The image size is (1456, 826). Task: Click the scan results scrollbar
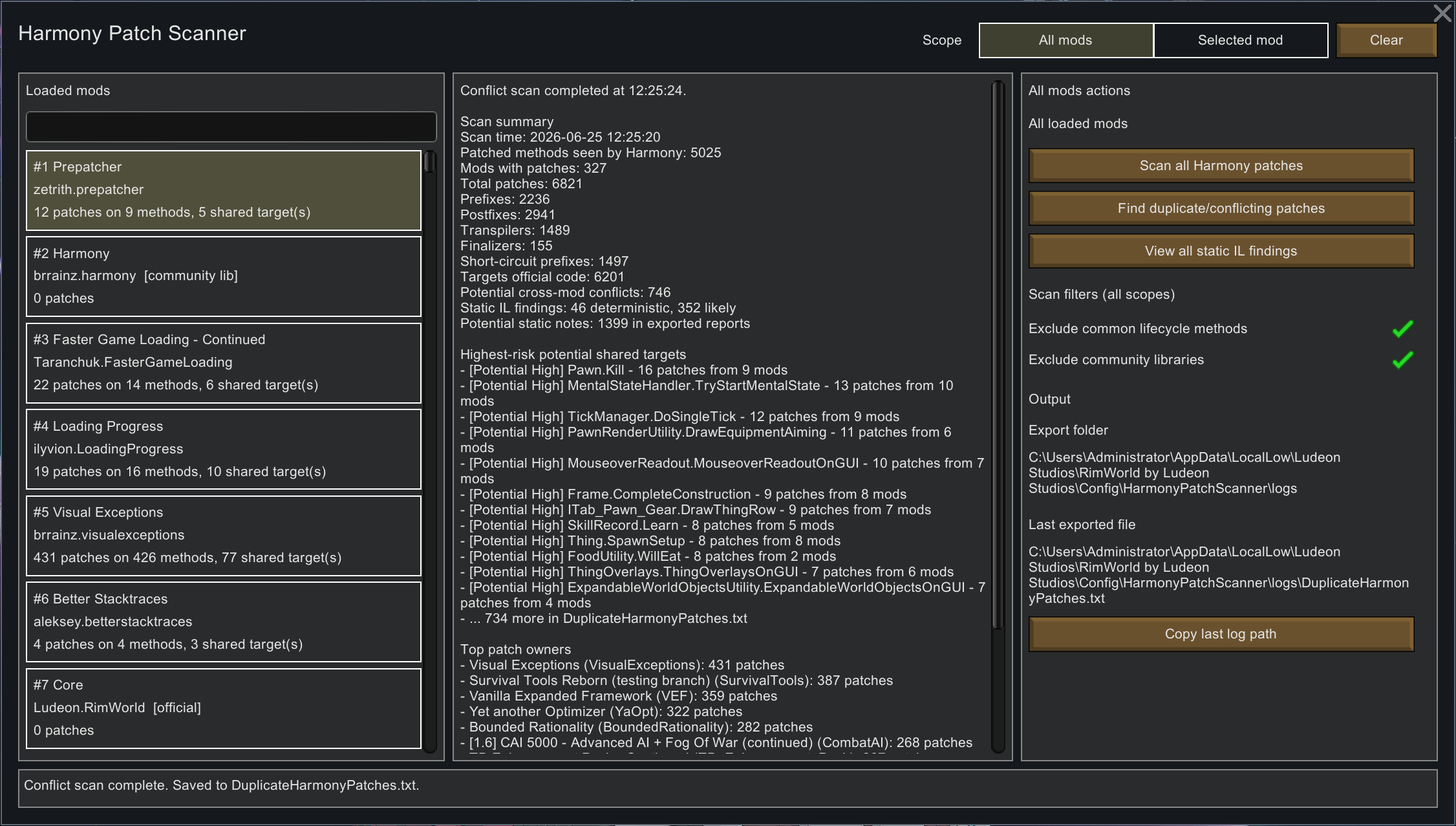998,354
